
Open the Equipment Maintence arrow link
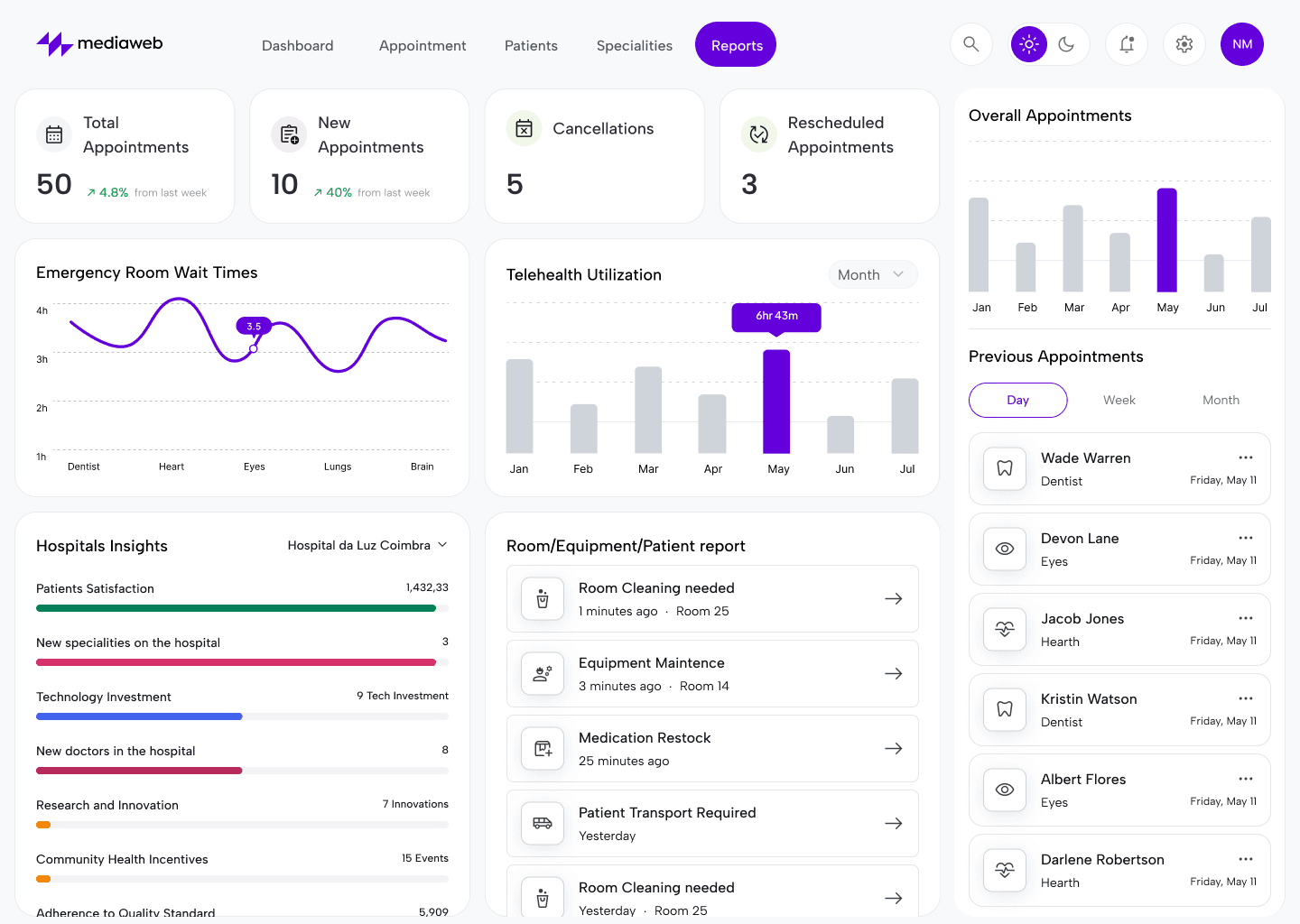point(894,673)
